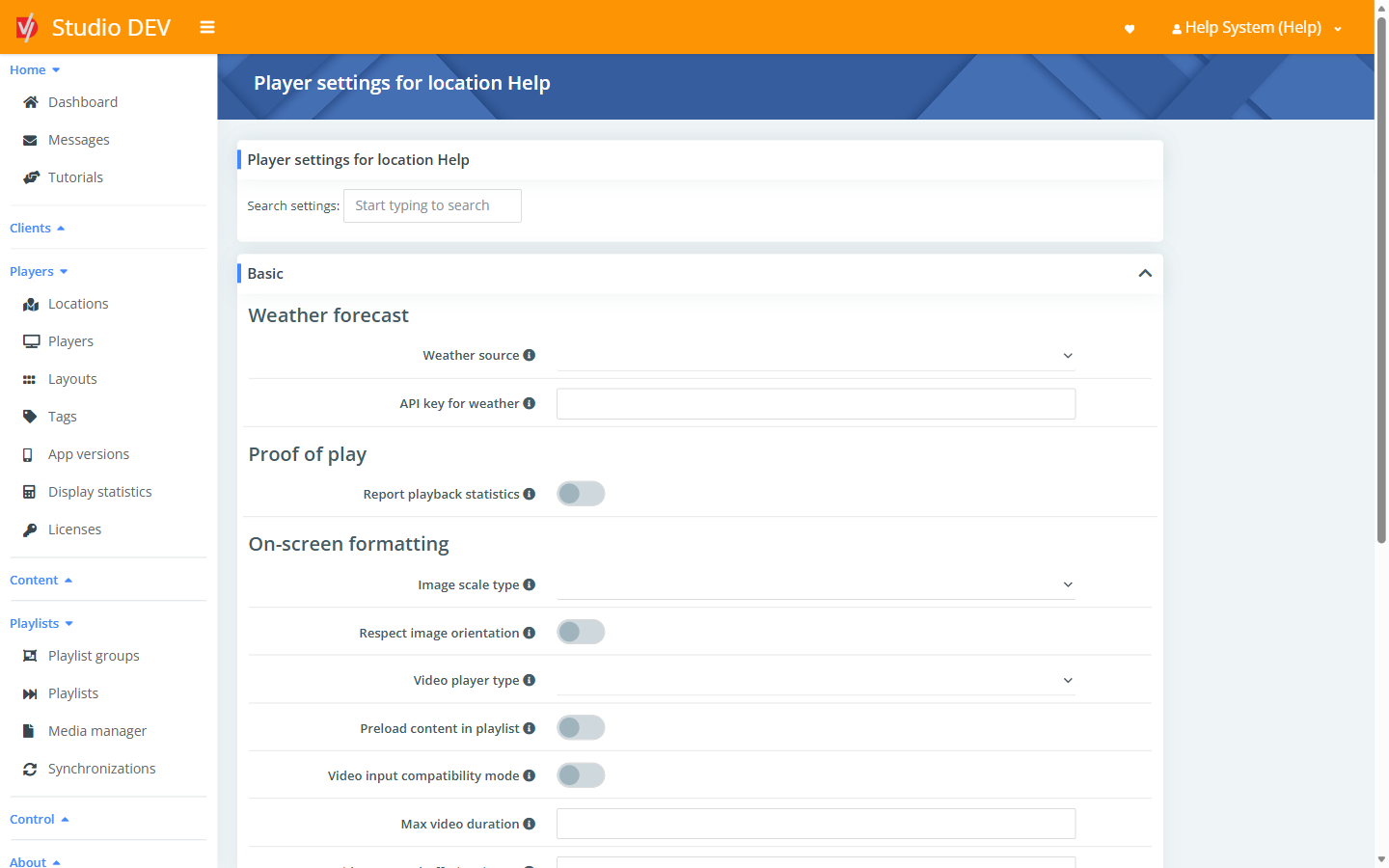Show info for Image scale type

pyautogui.click(x=529, y=584)
